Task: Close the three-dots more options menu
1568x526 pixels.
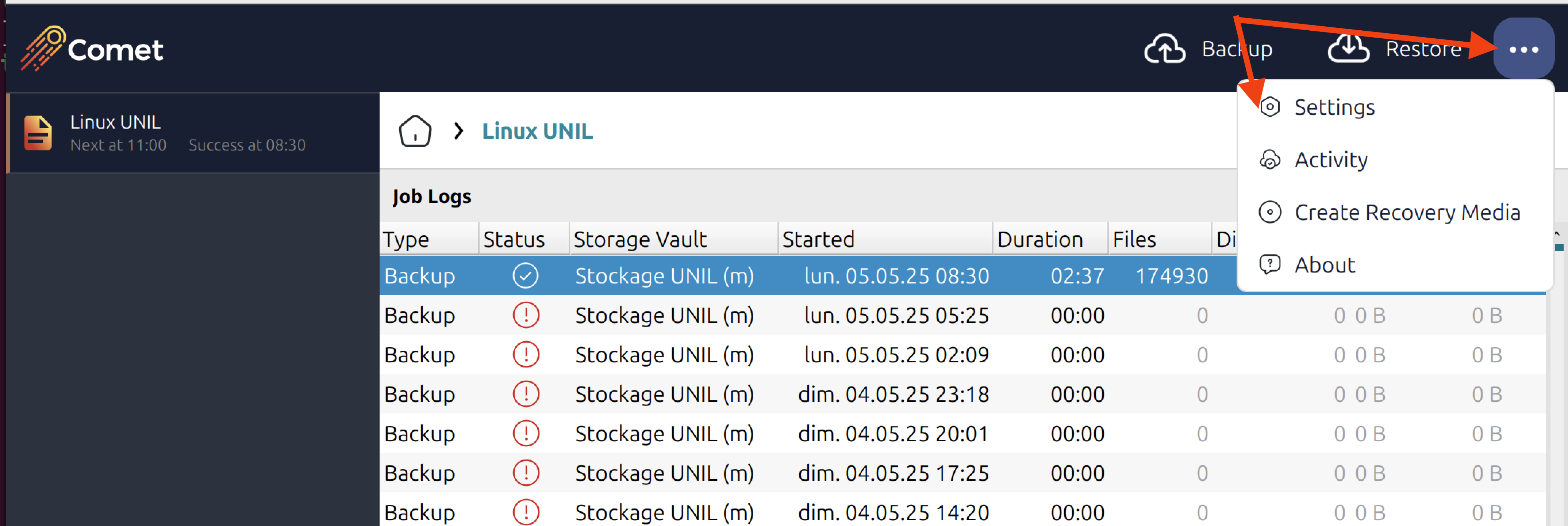Action: pos(1523,49)
